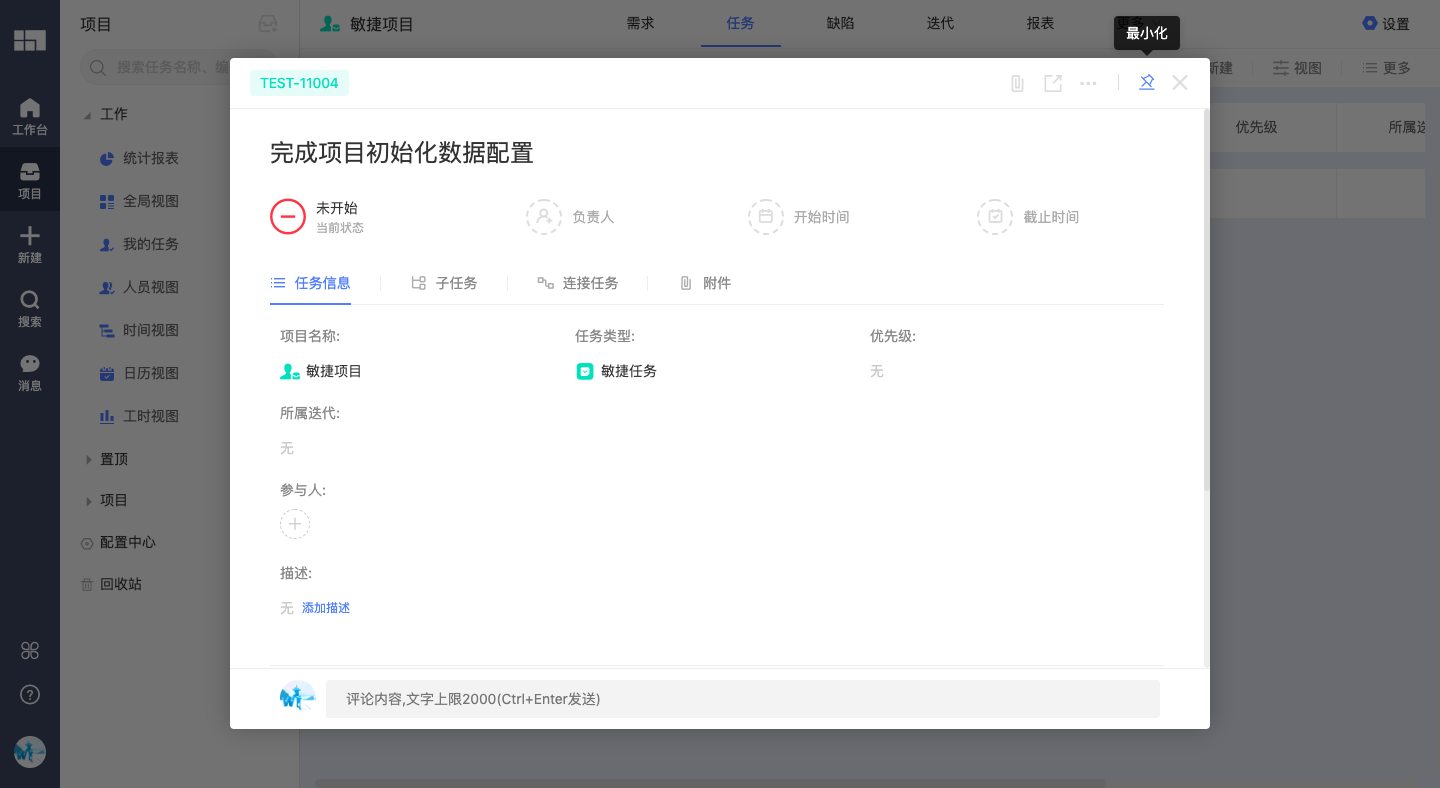Add participant with the plus circle
Screen dimensions: 1440x788
click(295, 524)
